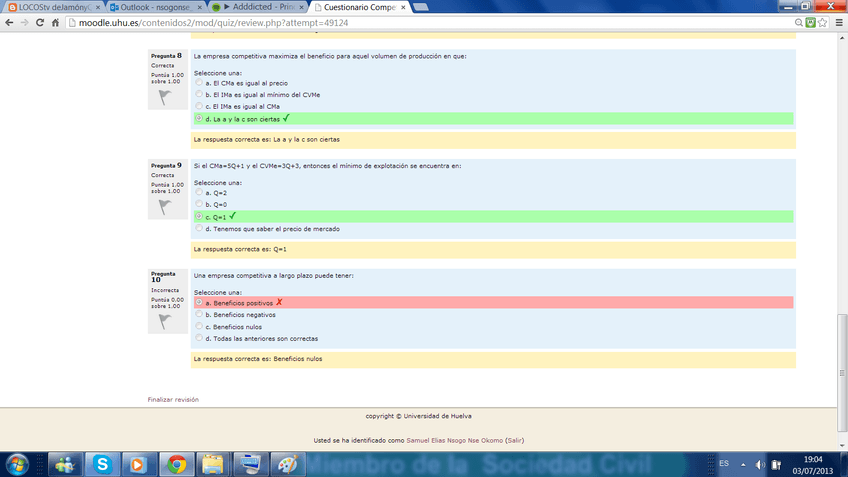This screenshot has height=477, width=848.
Task: Select 'd. Todas las anteriores son correctas'
Action: (198, 338)
